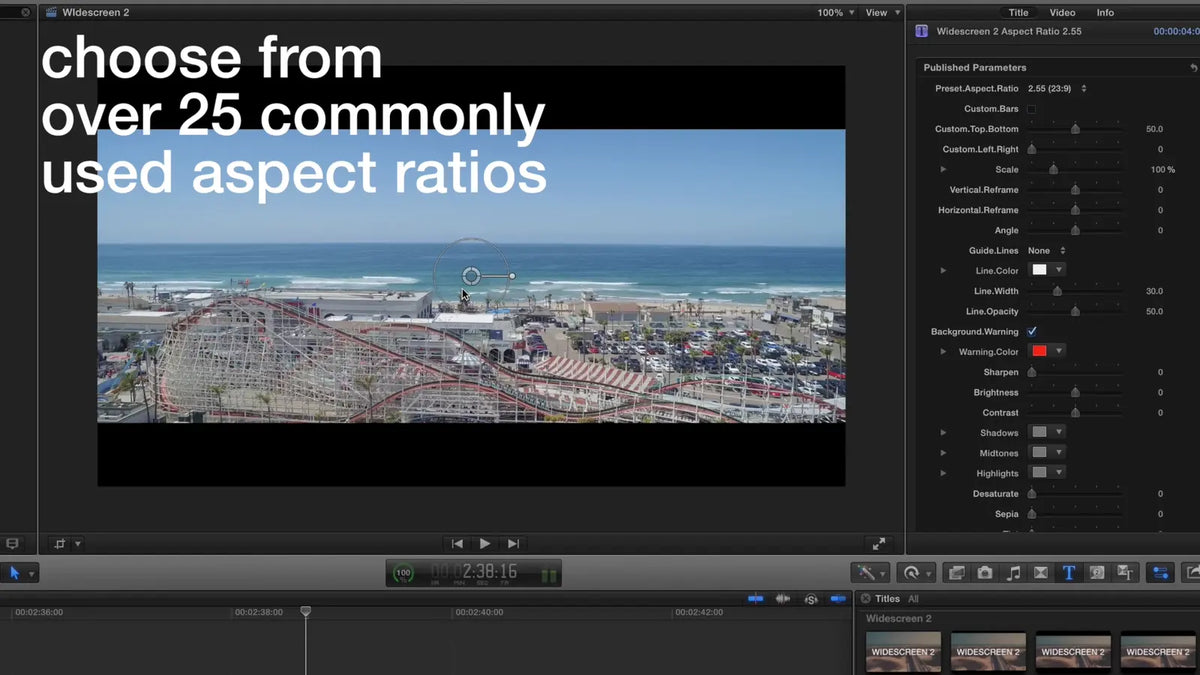Viewport: 1200px width, 675px height.
Task: Expand the Line.Color disclosure triangle
Action: tap(943, 271)
